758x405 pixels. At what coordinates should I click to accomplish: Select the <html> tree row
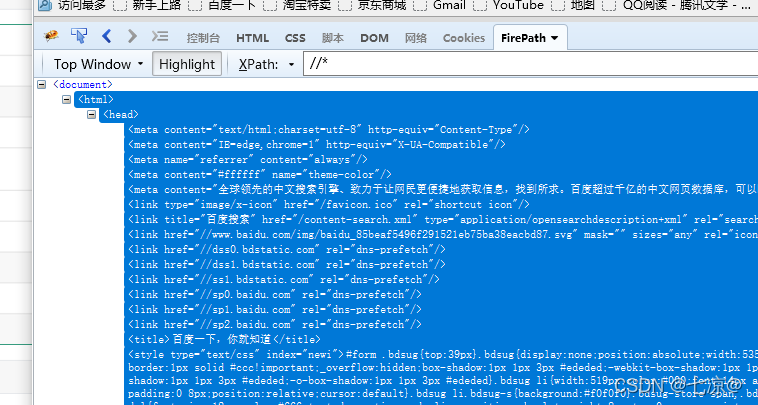point(96,100)
